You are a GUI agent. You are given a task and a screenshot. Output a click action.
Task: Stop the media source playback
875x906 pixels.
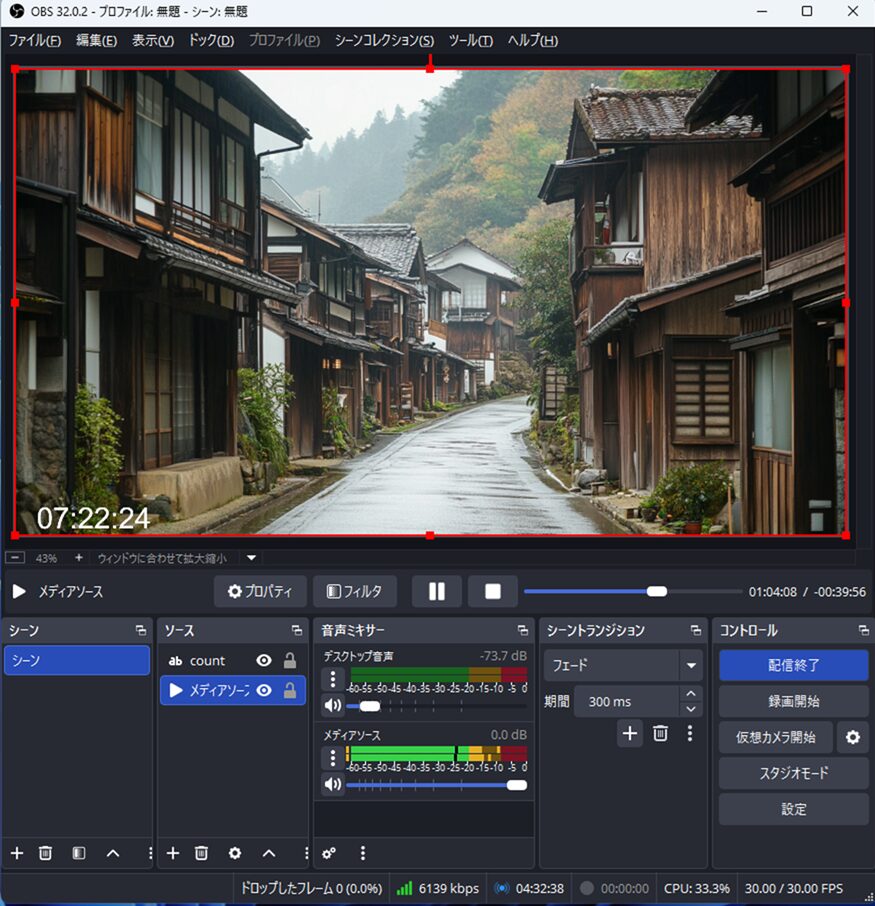[x=492, y=591]
